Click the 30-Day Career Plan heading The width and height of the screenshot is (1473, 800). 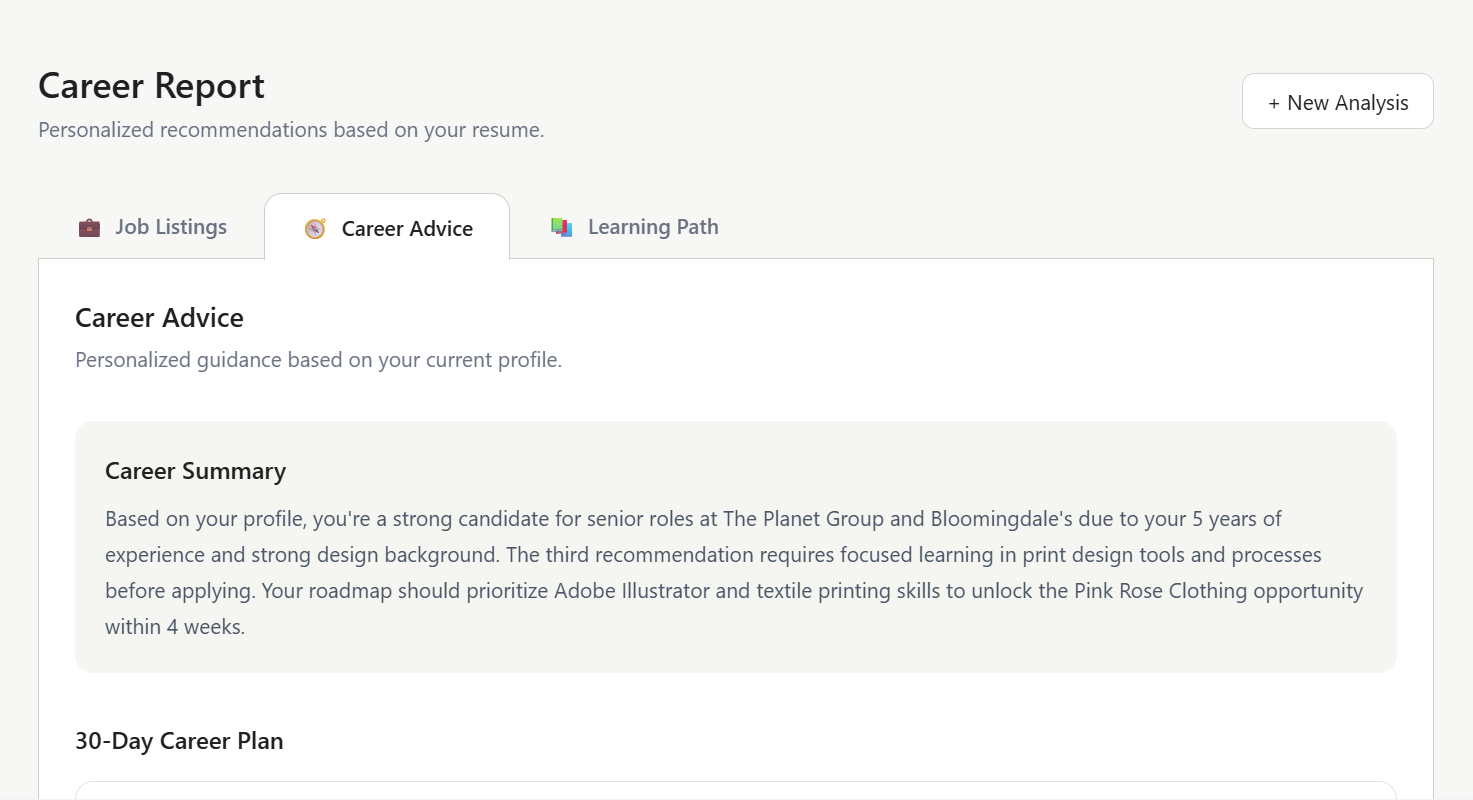[179, 741]
